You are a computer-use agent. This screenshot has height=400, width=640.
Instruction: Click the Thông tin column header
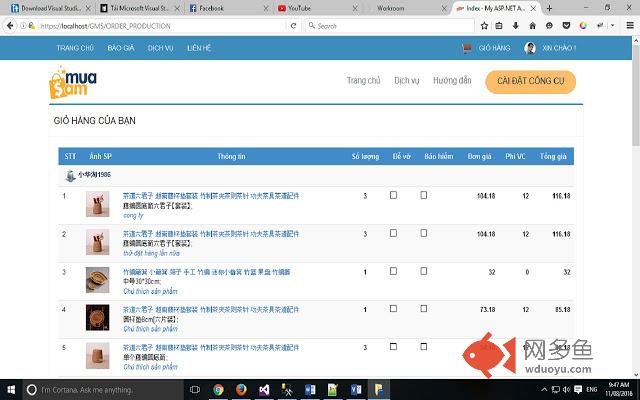(231, 156)
